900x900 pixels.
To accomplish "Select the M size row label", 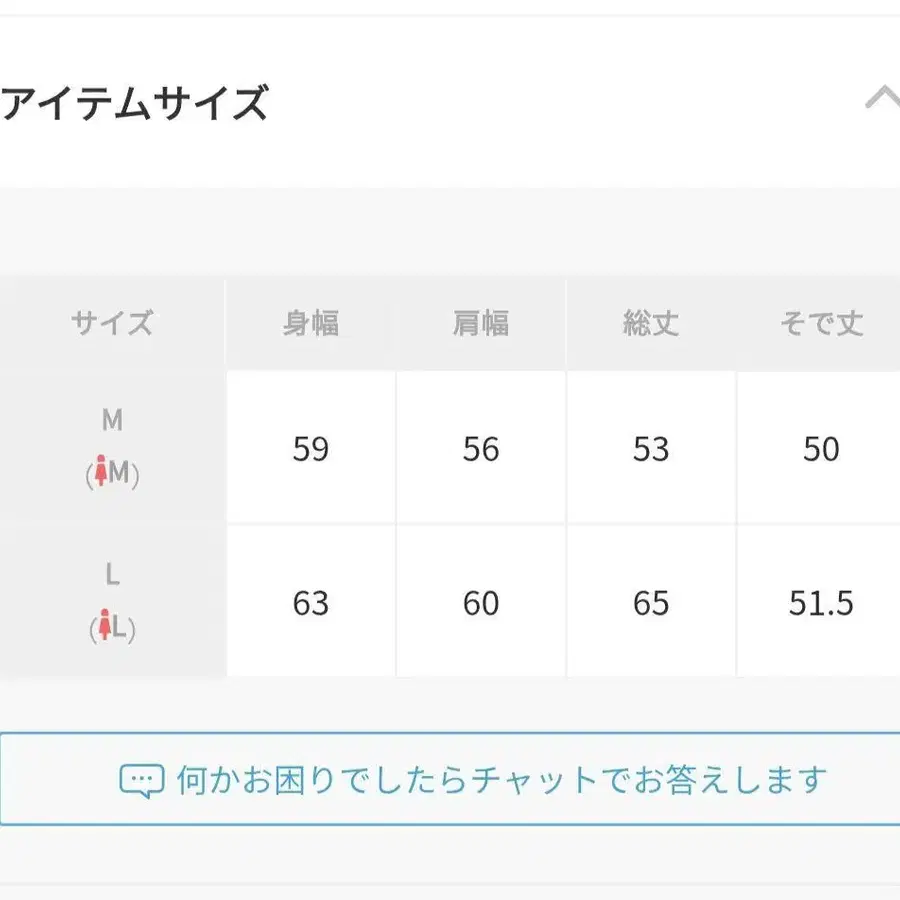I will tap(112, 421).
